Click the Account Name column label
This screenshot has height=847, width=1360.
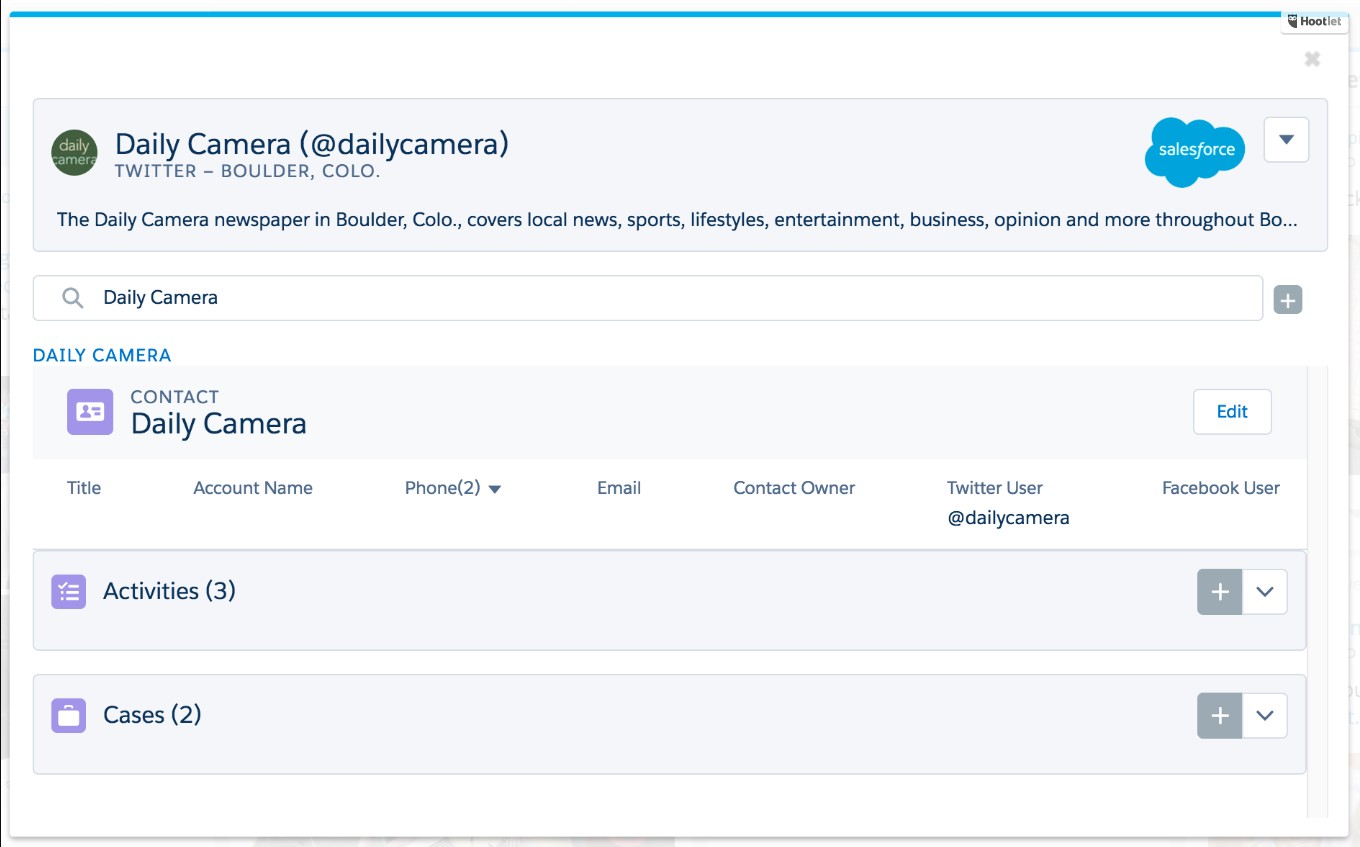pos(253,488)
